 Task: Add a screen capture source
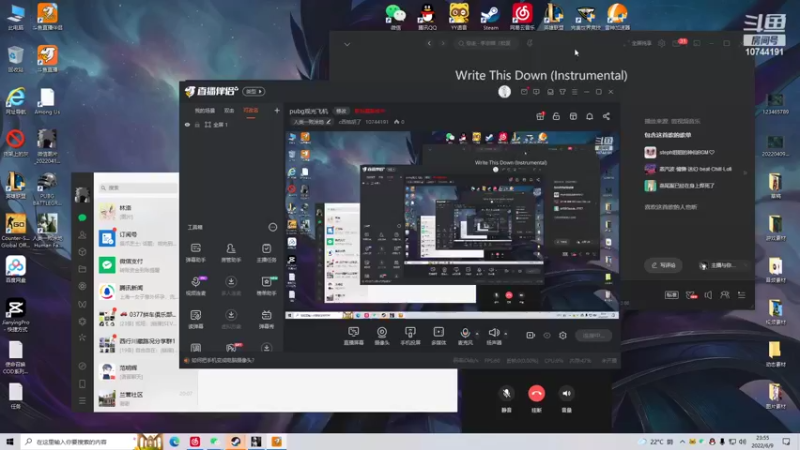(354, 335)
